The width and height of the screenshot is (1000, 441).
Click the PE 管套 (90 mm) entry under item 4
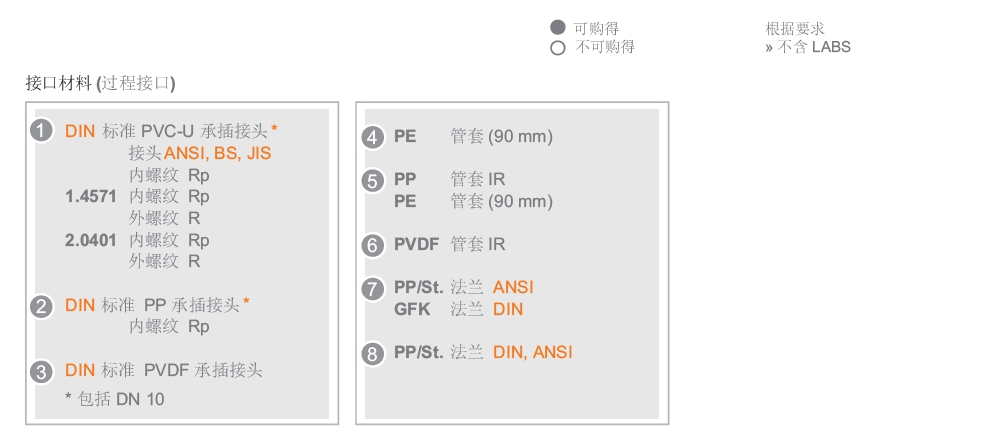coord(473,137)
